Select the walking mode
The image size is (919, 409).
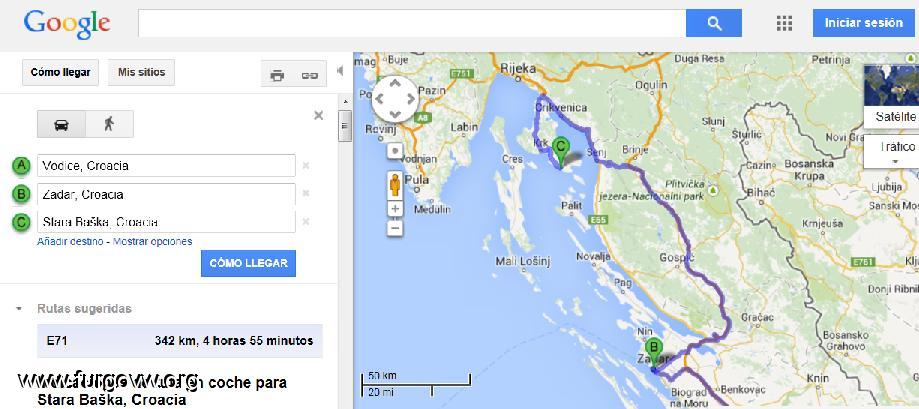pyautogui.click(x=110, y=124)
